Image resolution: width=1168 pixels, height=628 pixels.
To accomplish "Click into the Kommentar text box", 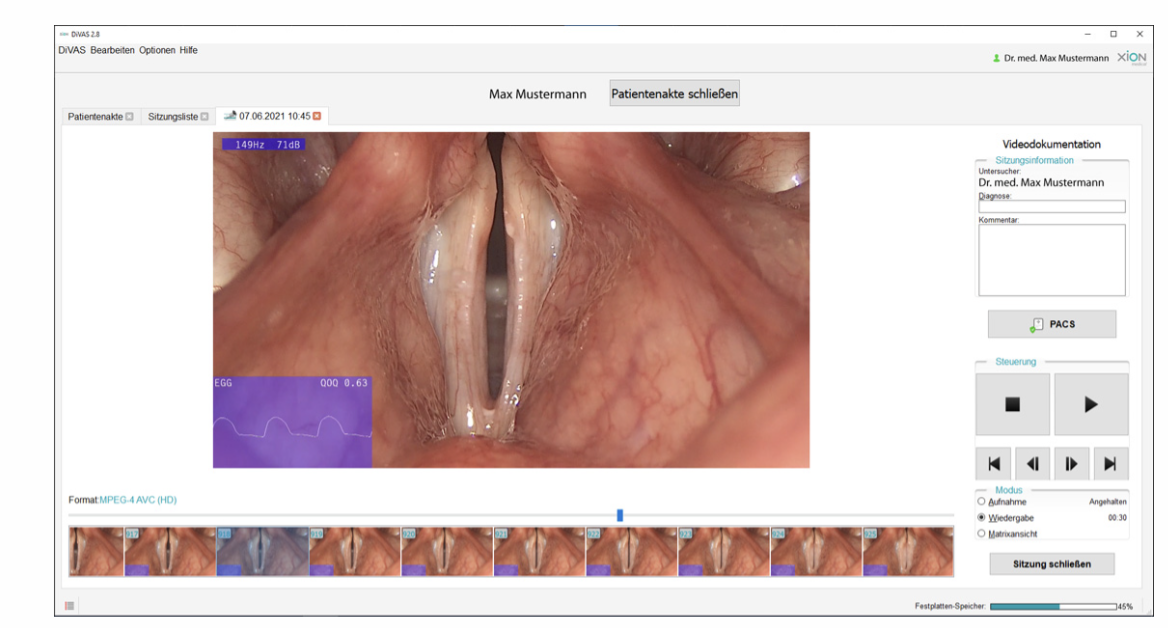I will [x=1052, y=260].
